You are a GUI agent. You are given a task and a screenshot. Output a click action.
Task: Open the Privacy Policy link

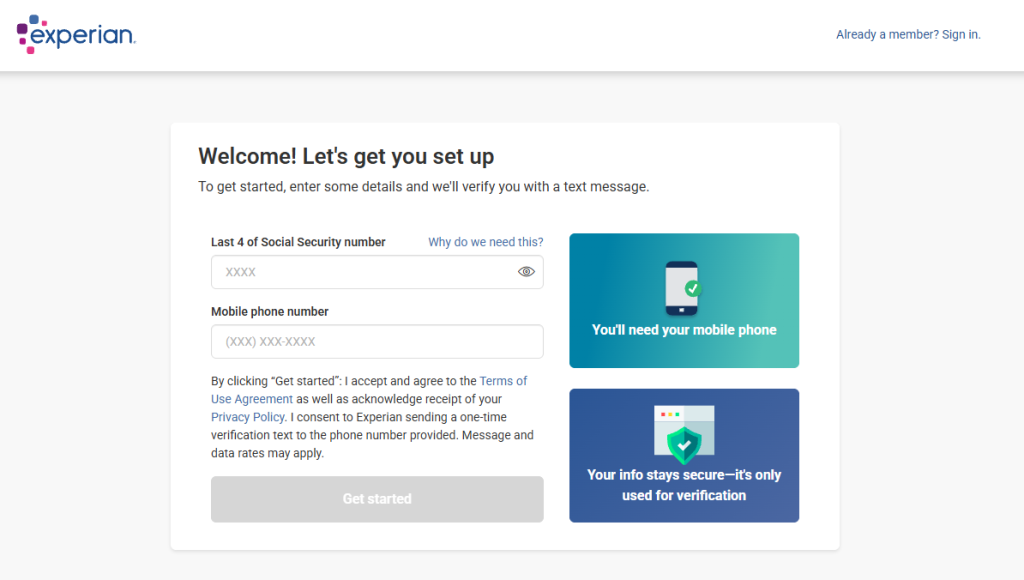click(x=248, y=417)
